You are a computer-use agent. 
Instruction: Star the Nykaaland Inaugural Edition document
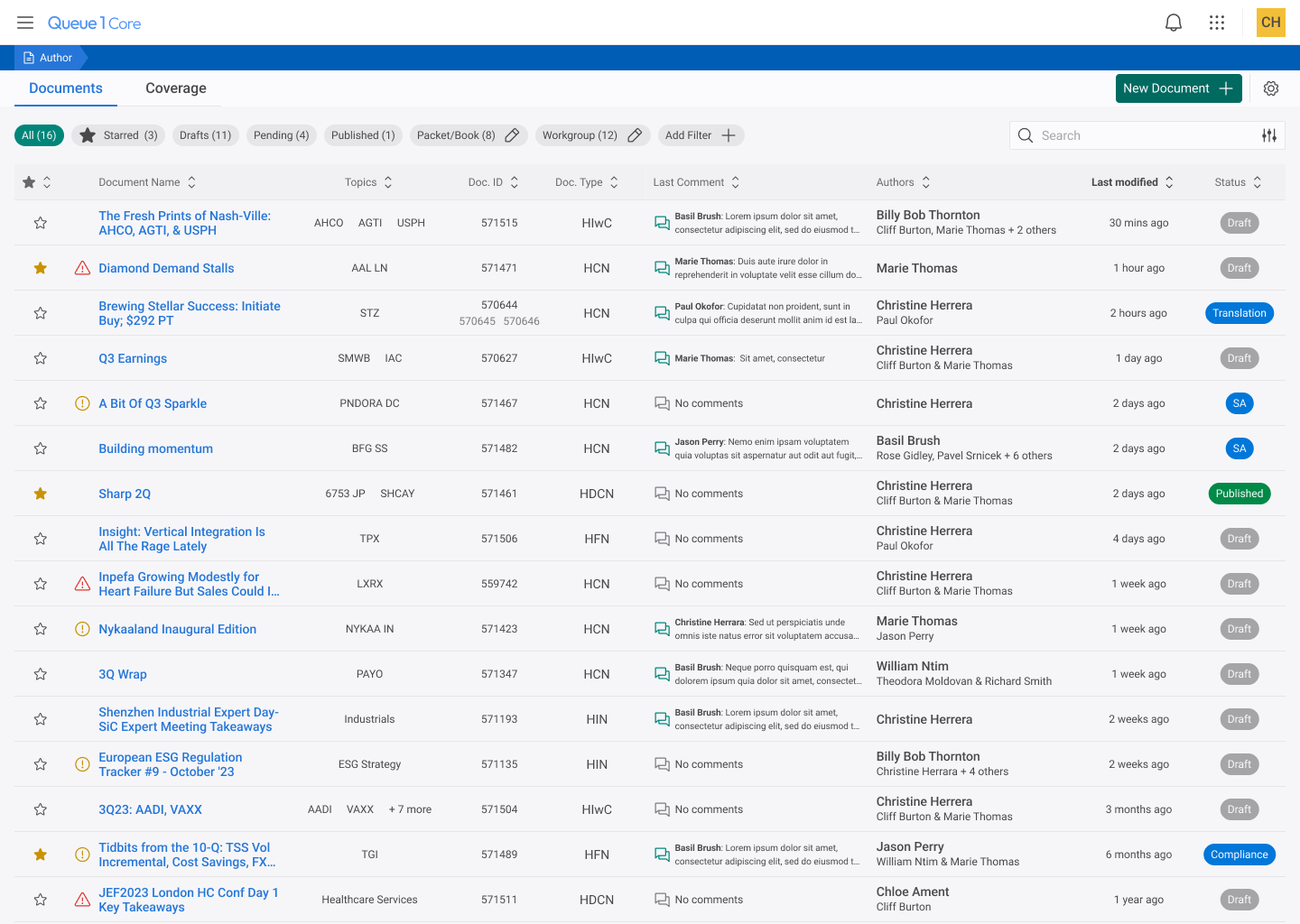[x=41, y=629]
